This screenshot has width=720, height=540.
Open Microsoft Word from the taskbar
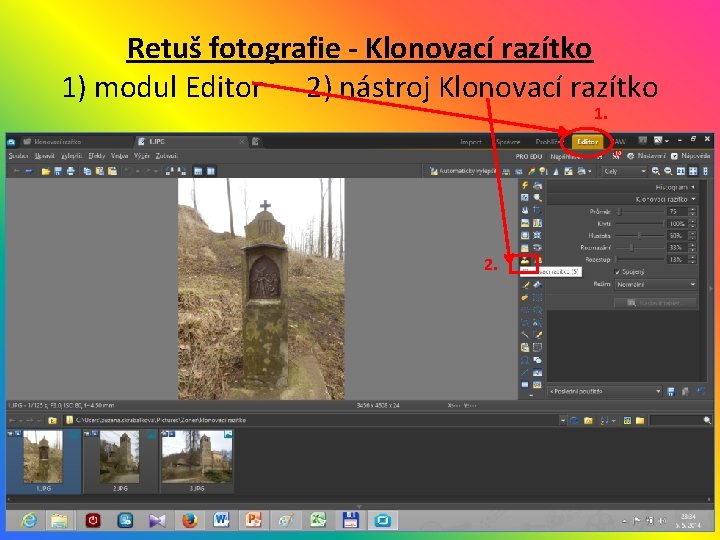221,520
